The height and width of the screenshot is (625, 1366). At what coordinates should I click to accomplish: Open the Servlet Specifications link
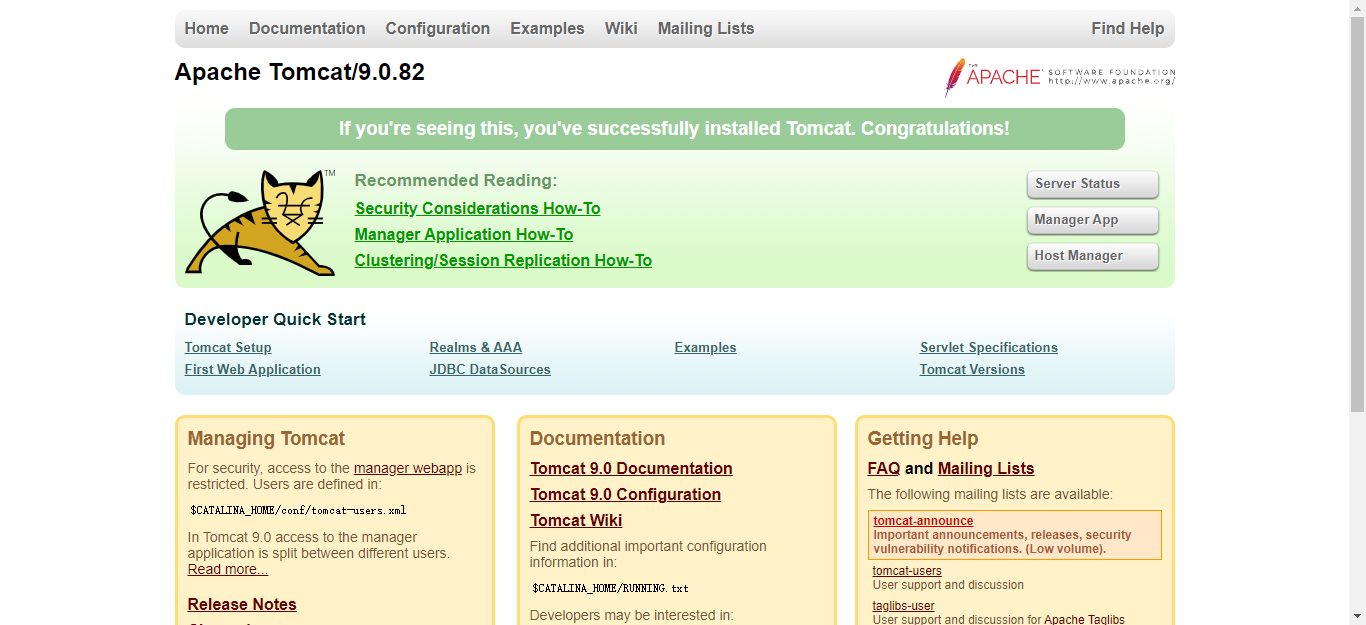click(x=989, y=348)
